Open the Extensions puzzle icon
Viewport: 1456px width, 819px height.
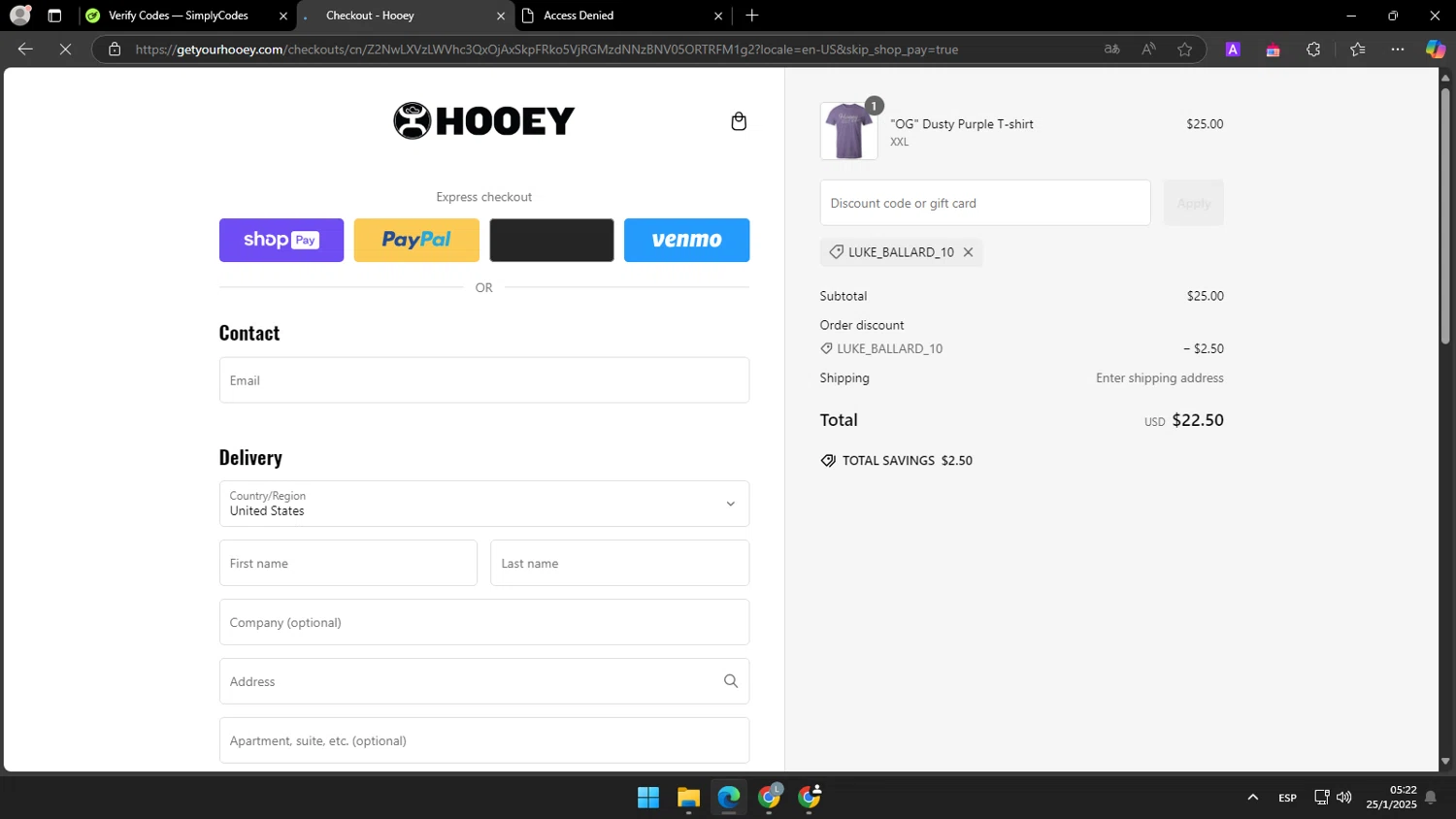1313,49
